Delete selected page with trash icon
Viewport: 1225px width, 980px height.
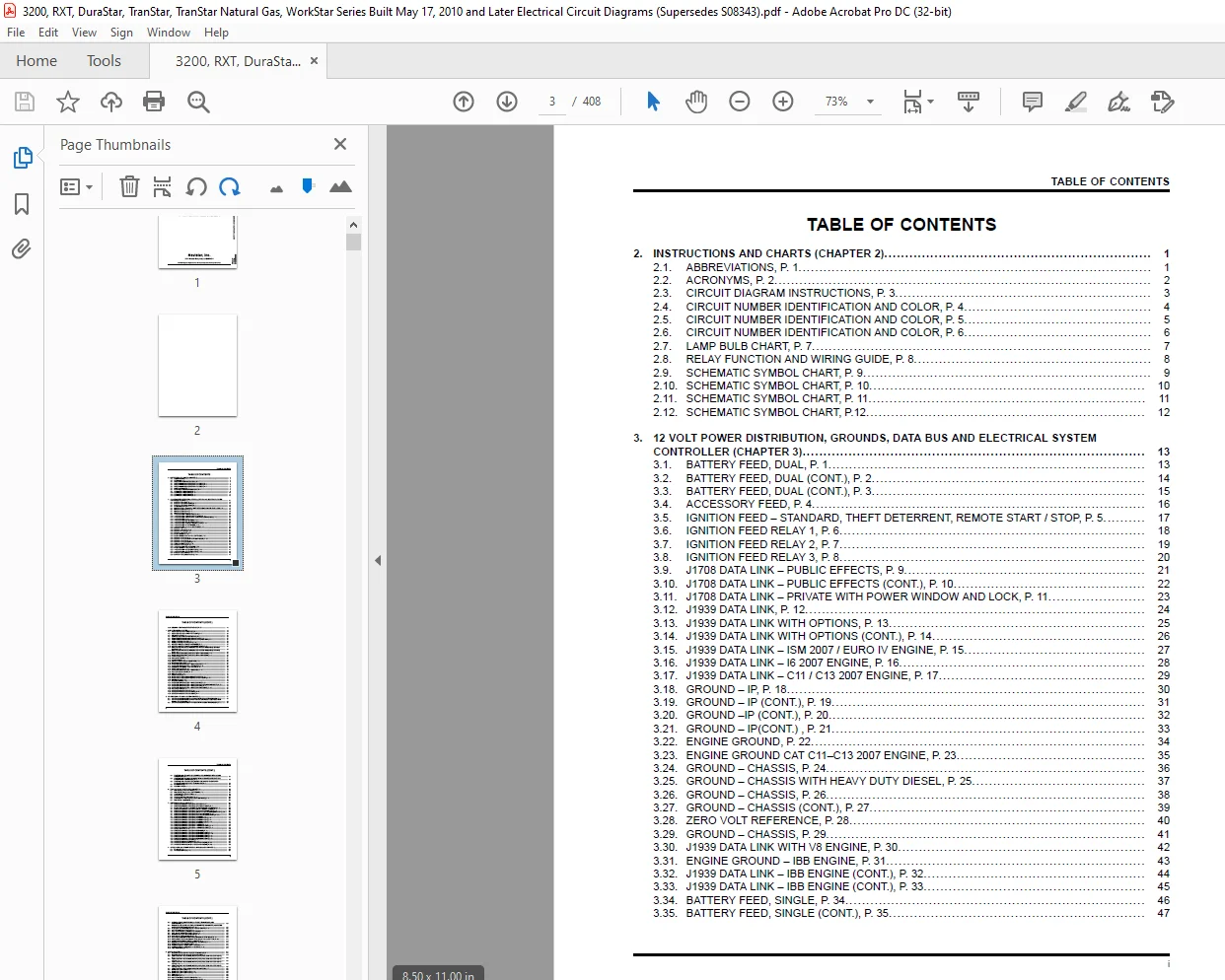[129, 186]
